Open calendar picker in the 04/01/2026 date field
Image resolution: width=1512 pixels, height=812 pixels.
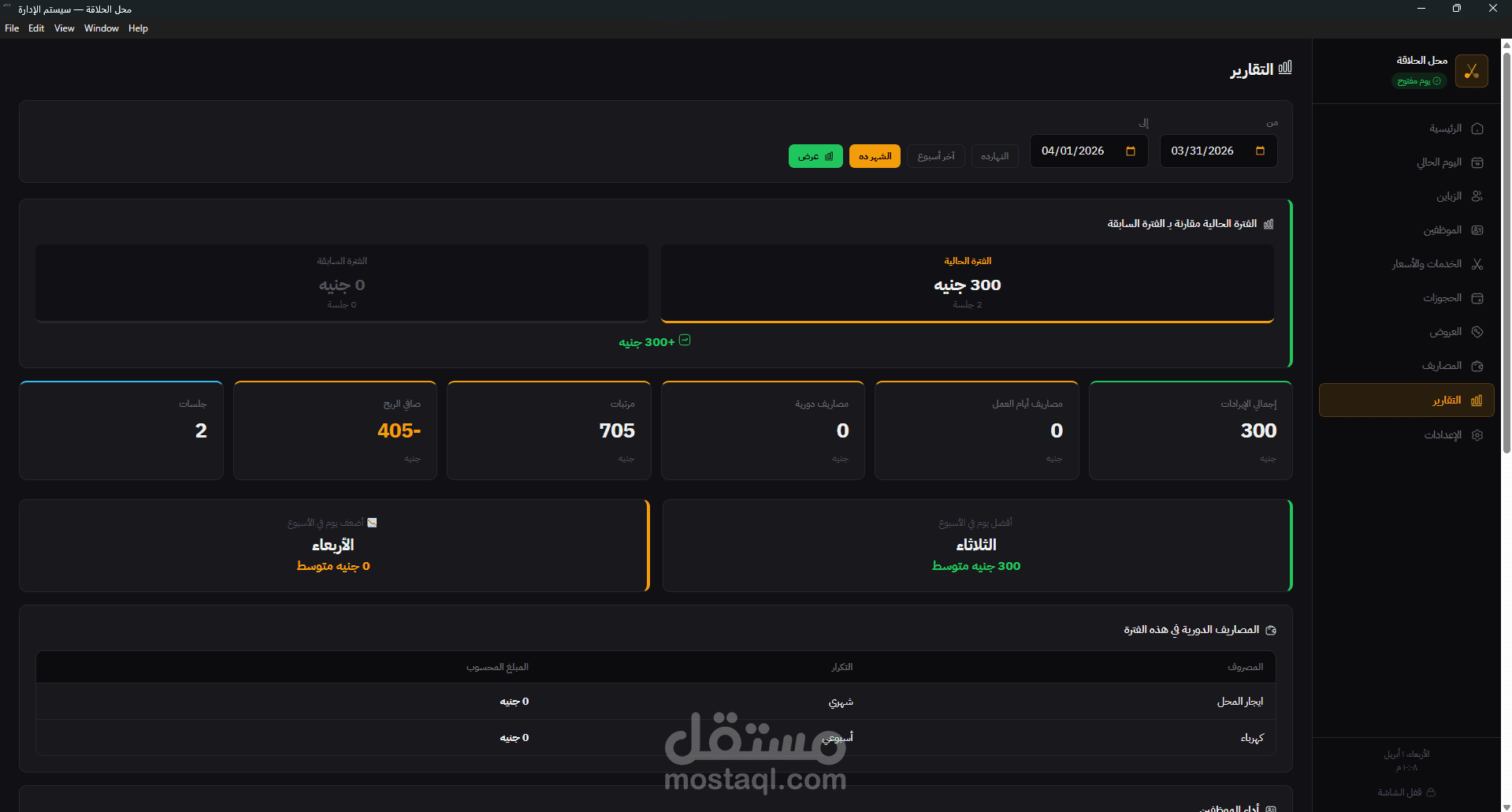tap(1131, 151)
